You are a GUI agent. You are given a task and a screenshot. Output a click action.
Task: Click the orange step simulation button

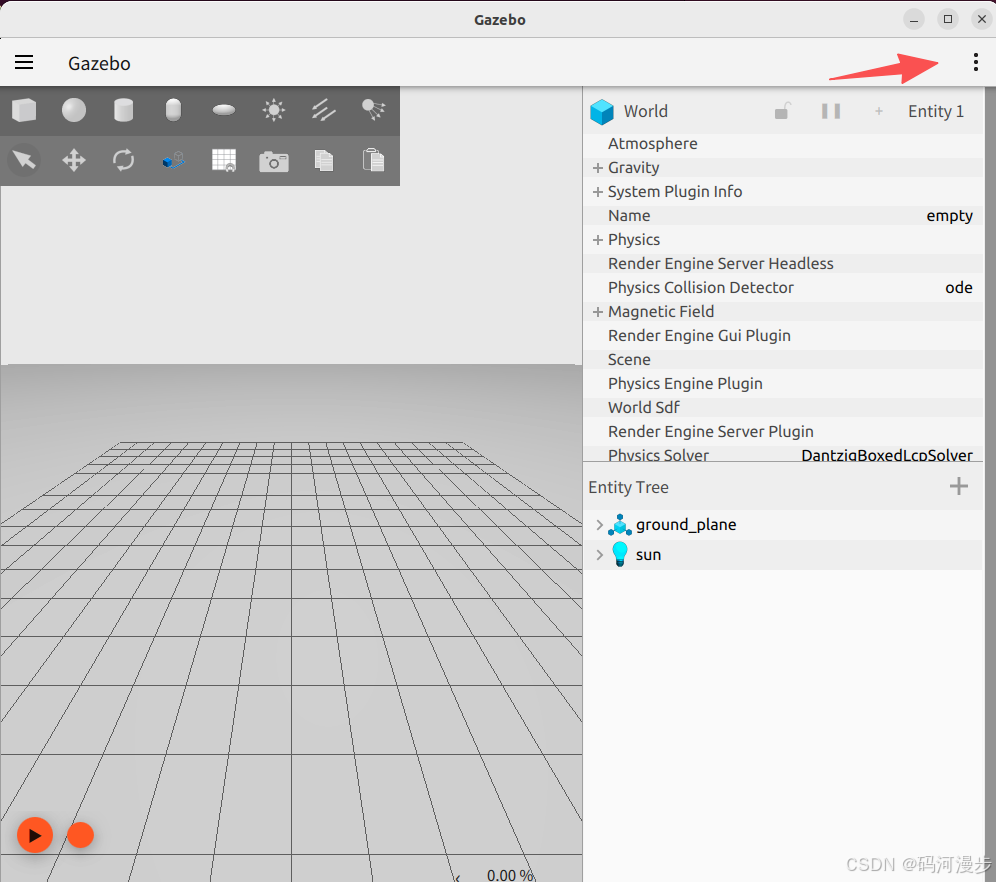pyautogui.click(x=80, y=835)
